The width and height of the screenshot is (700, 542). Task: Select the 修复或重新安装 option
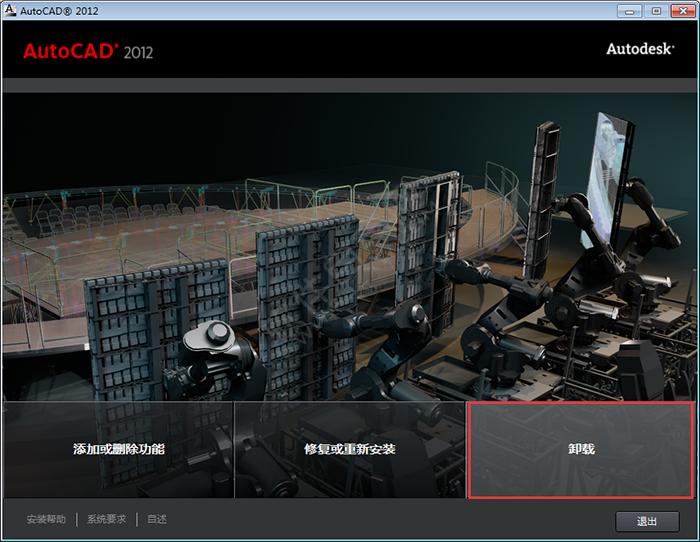pyautogui.click(x=350, y=449)
